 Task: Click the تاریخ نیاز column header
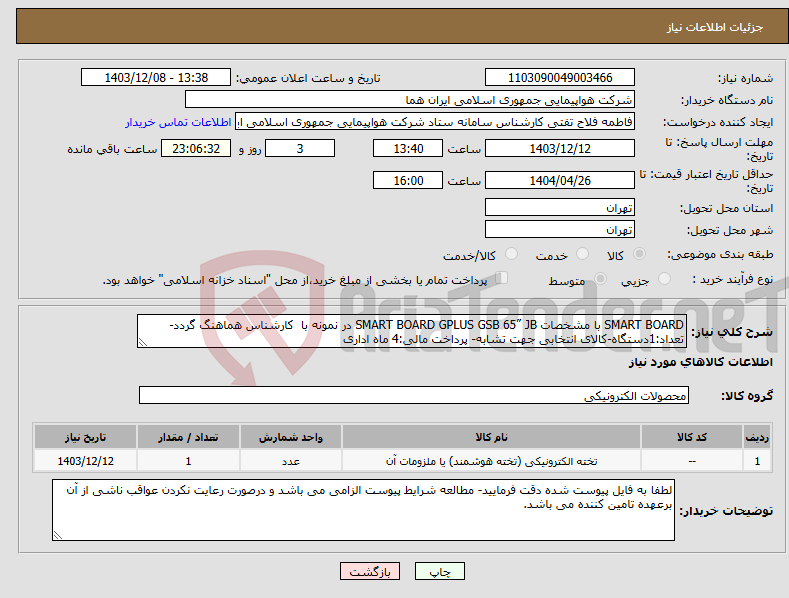tap(86, 437)
